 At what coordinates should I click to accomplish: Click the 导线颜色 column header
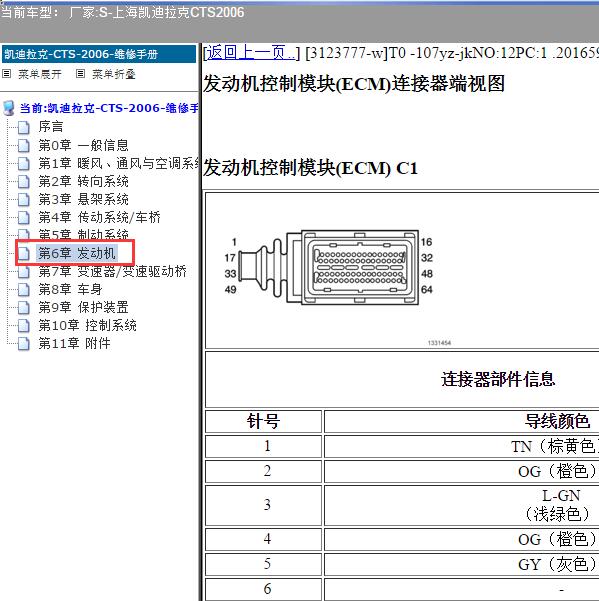tap(557, 421)
